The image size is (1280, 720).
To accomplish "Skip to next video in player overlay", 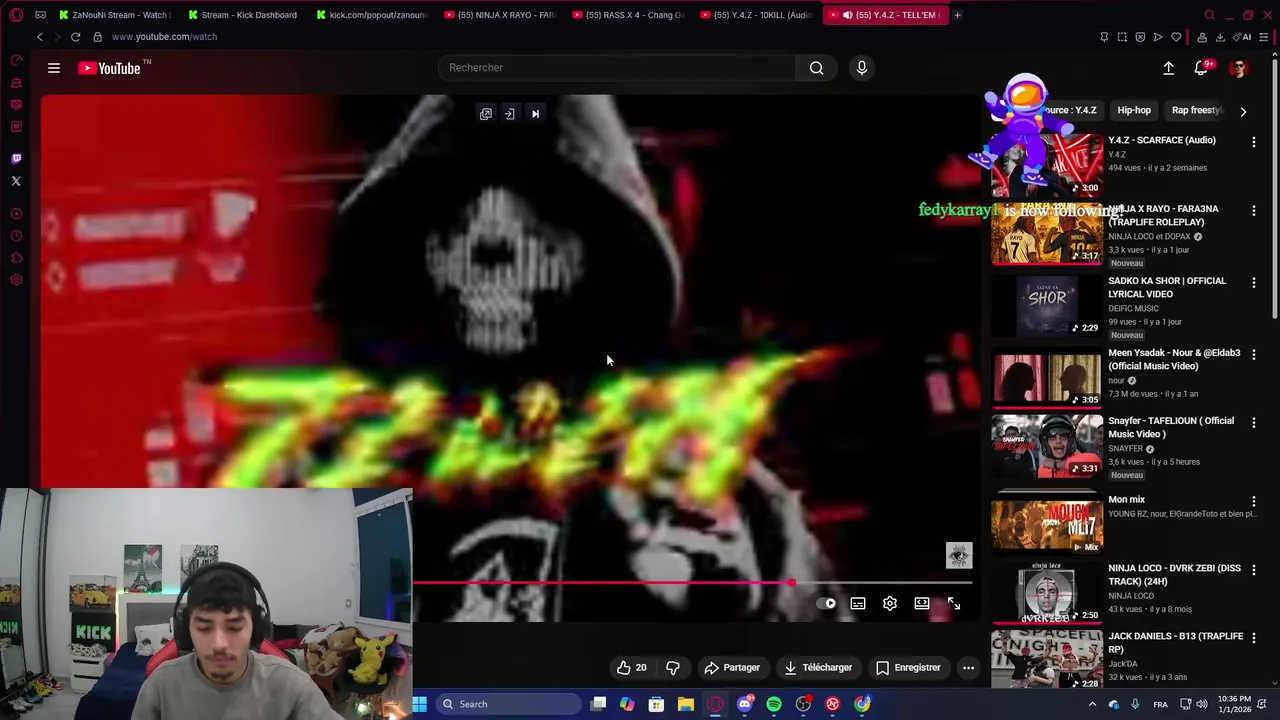I will (x=535, y=114).
